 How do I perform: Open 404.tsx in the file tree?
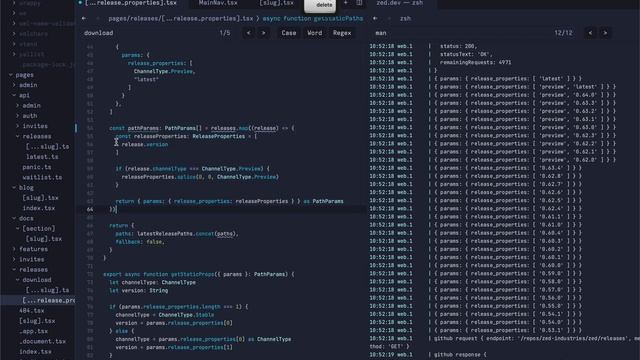coord(31,311)
